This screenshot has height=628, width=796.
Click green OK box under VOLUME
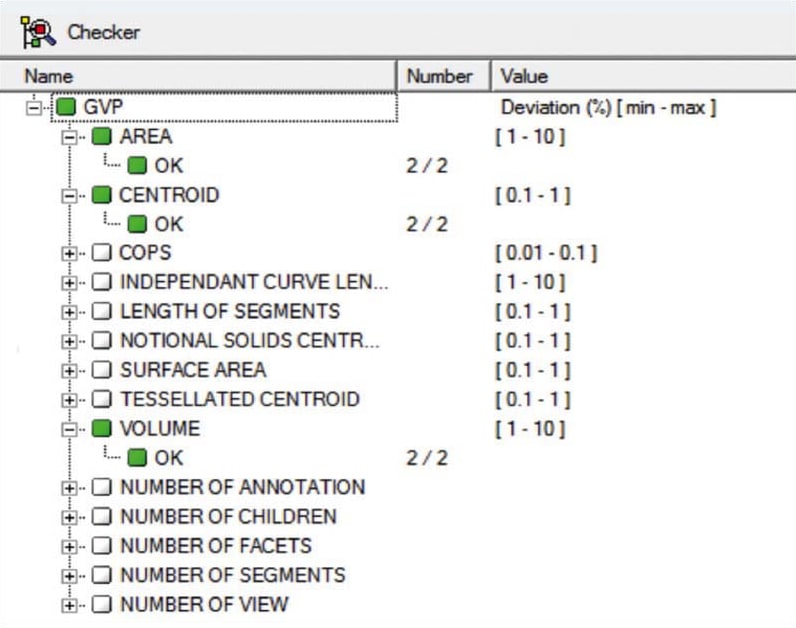pyautogui.click(x=137, y=458)
